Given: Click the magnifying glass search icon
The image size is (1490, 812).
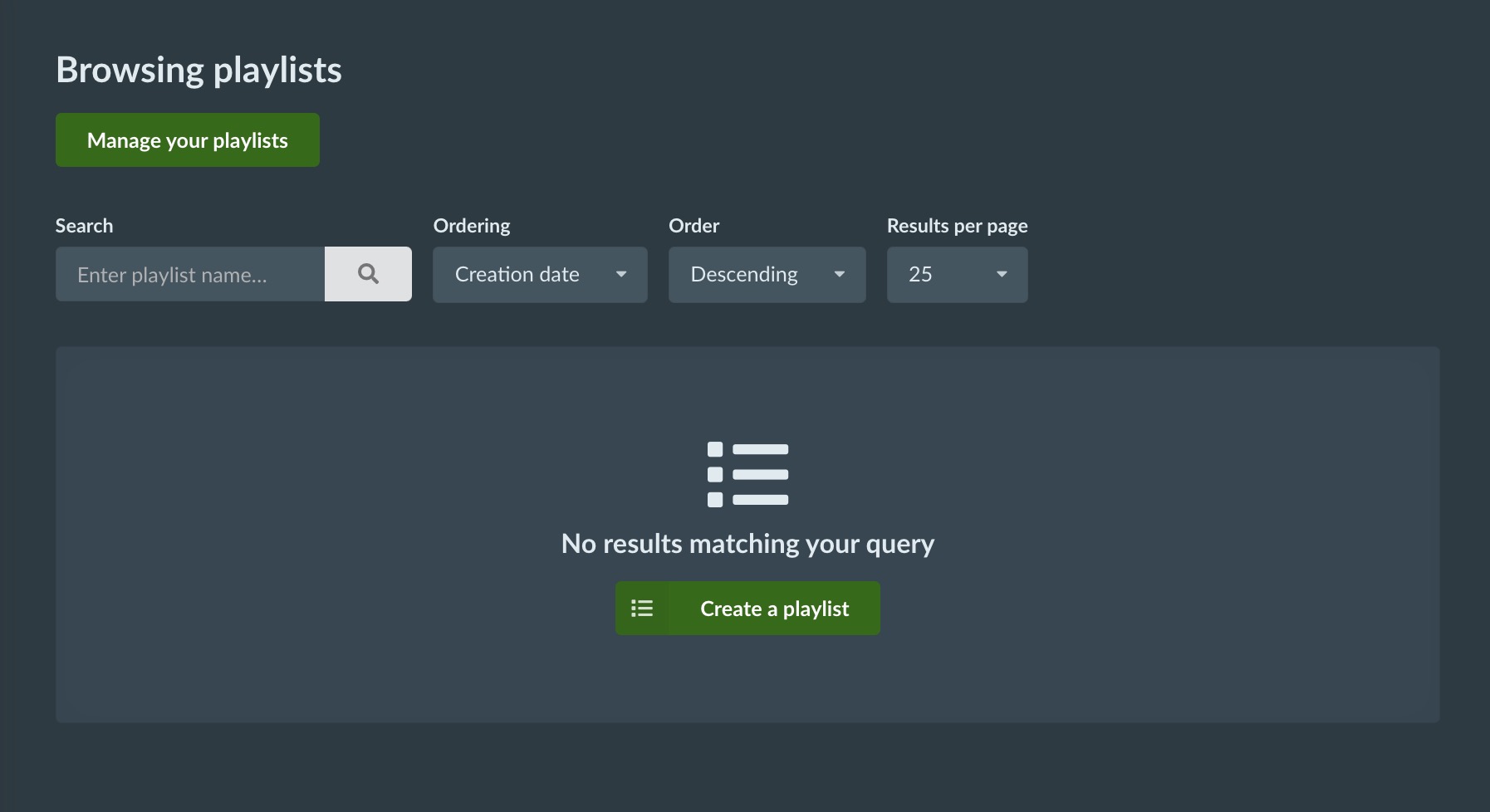Looking at the screenshot, I should [x=368, y=274].
